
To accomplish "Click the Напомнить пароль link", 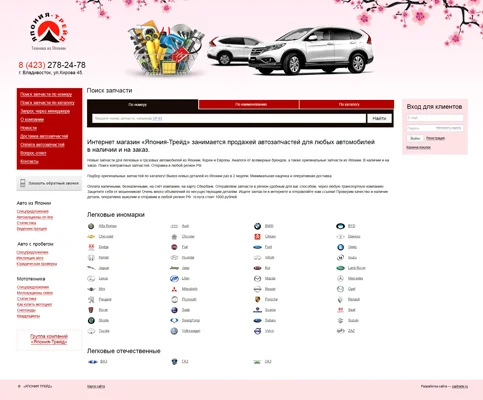I will click(448, 128).
